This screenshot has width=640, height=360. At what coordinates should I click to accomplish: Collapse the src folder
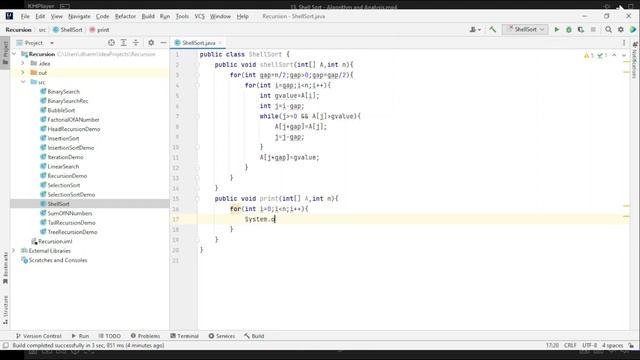point(23,82)
